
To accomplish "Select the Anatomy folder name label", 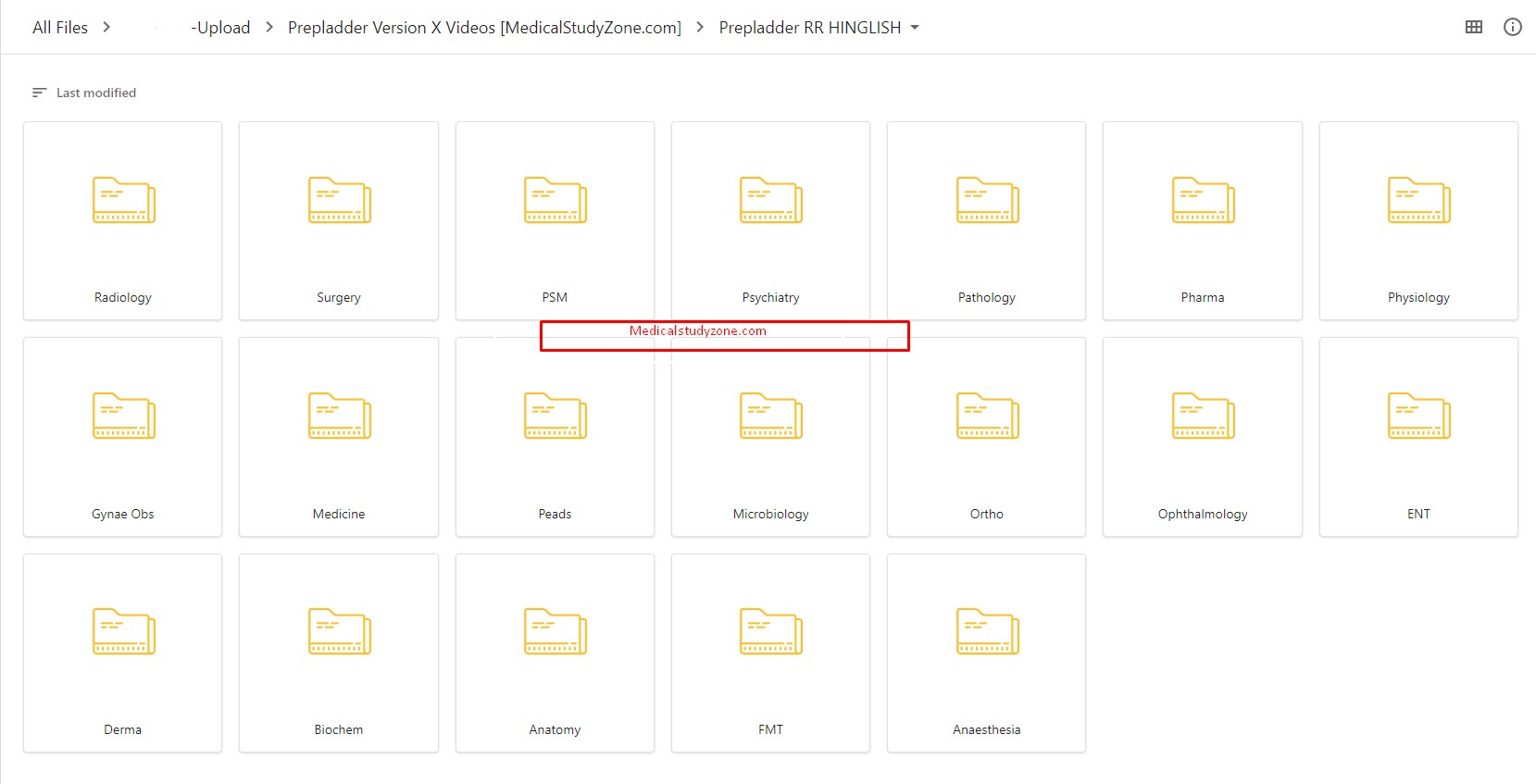I will coord(555,729).
